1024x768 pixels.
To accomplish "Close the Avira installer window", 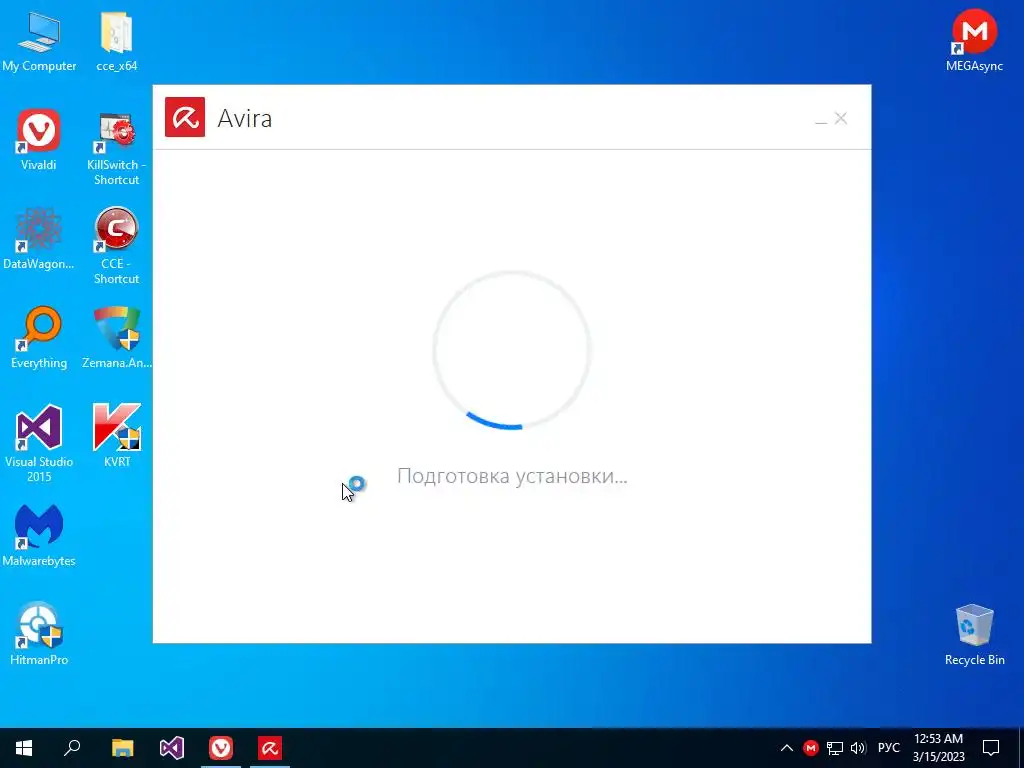I will click(841, 118).
